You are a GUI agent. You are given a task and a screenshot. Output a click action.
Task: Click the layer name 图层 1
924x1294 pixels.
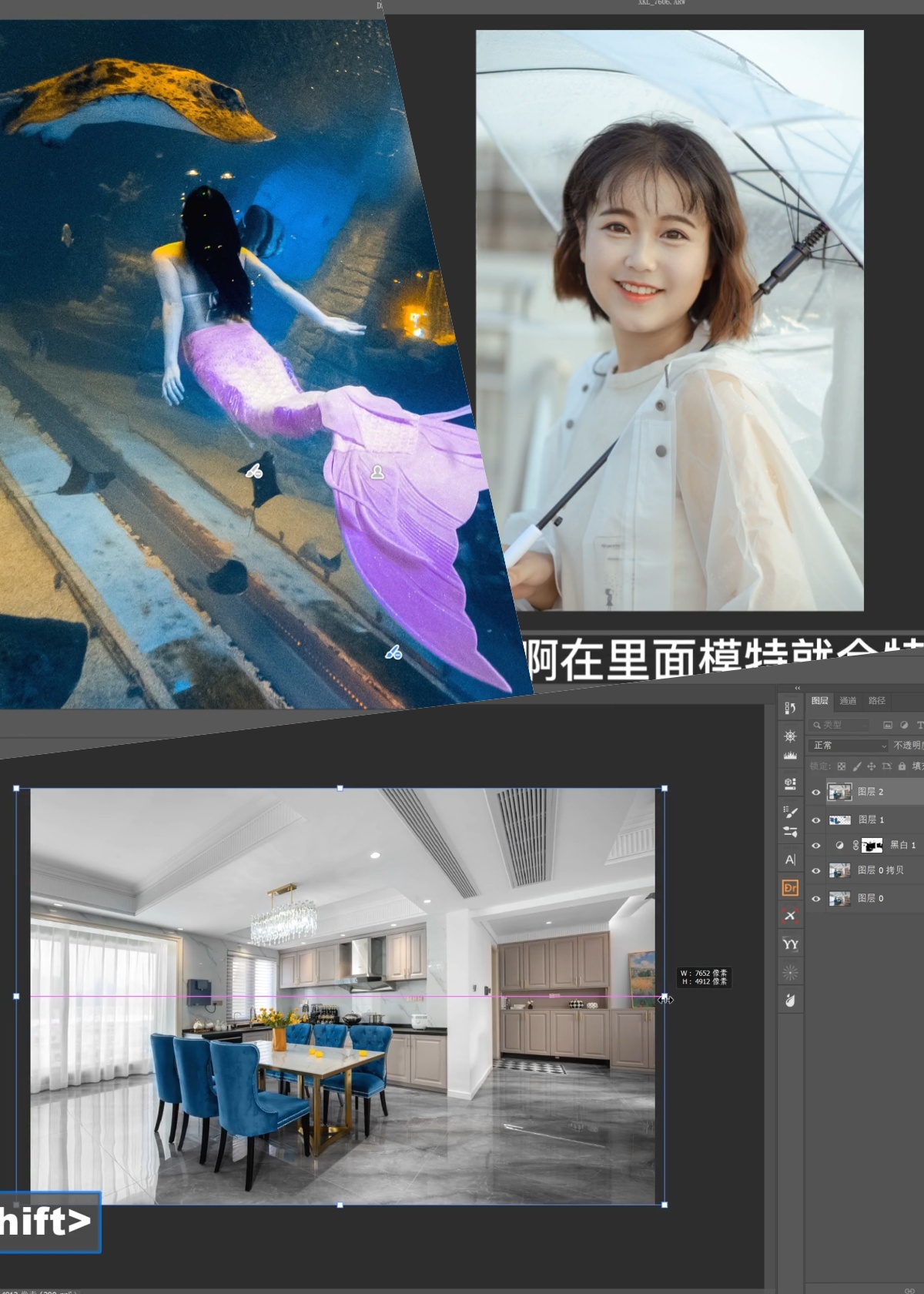pyautogui.click(x=871, y=820)
